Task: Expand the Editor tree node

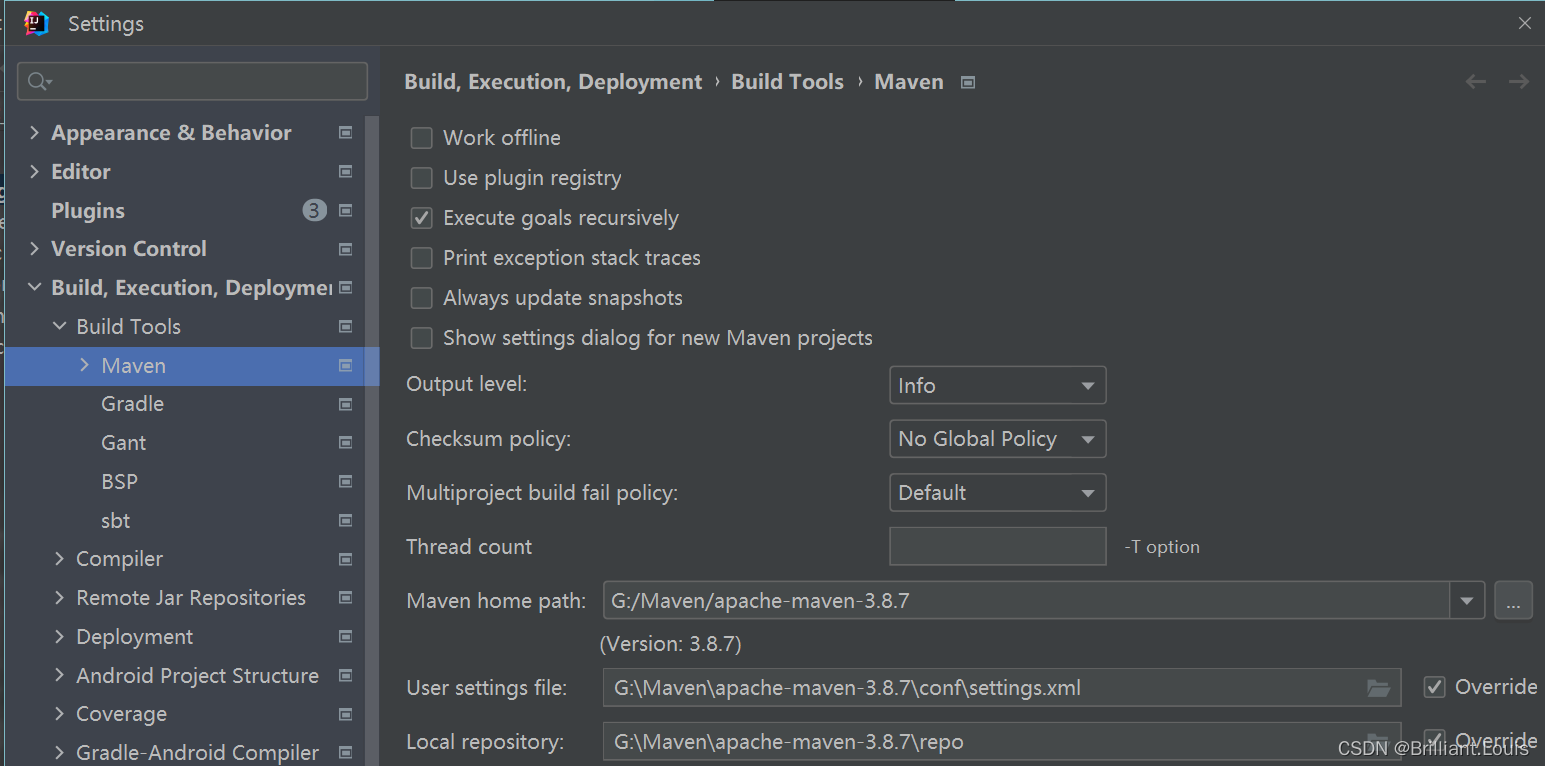Action: tap(35, 172)
